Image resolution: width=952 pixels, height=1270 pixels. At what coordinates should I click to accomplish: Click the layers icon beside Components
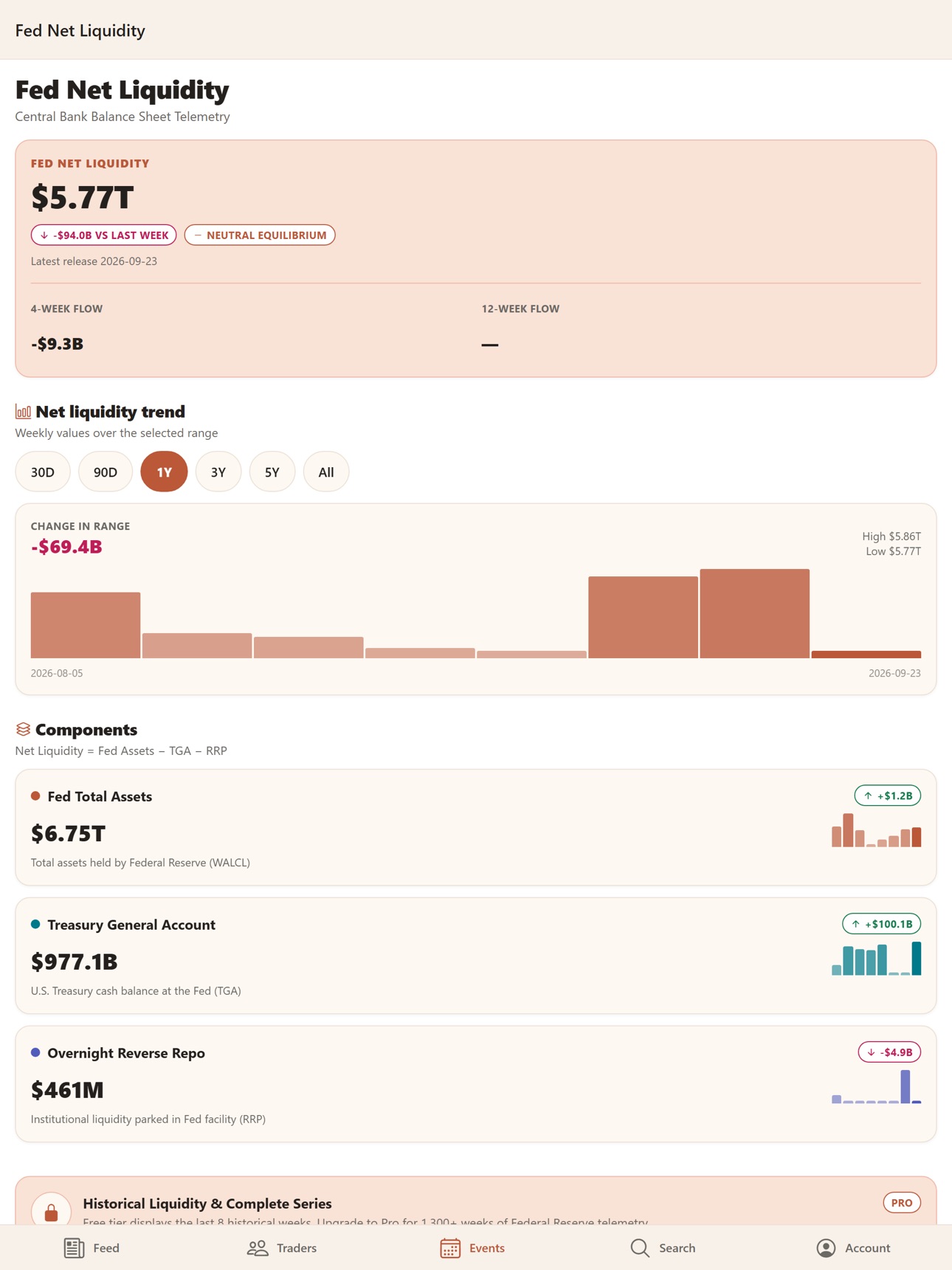(x=23, y=729)
